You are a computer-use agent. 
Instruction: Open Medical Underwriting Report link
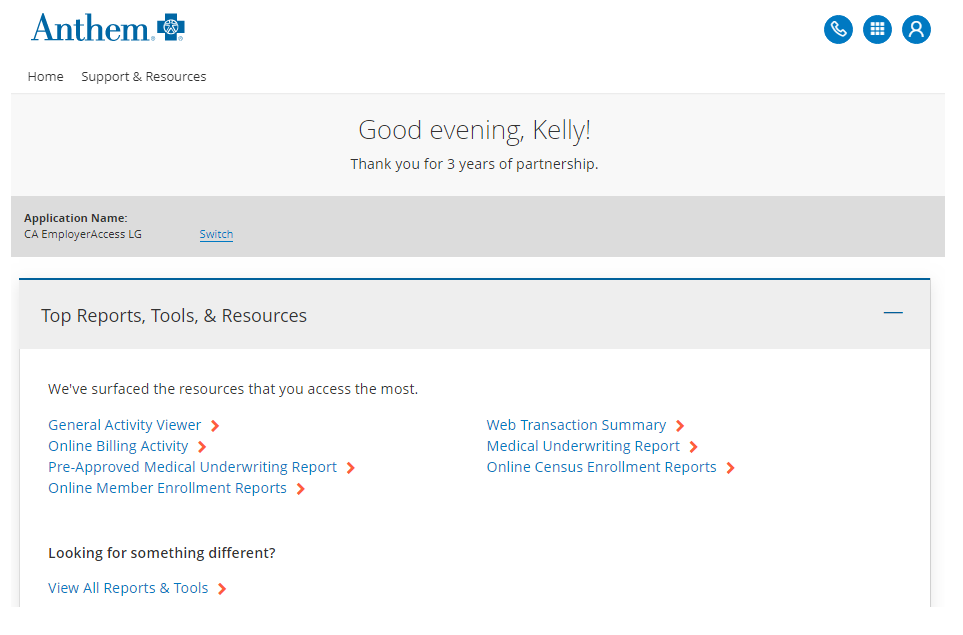coord(583,446)
